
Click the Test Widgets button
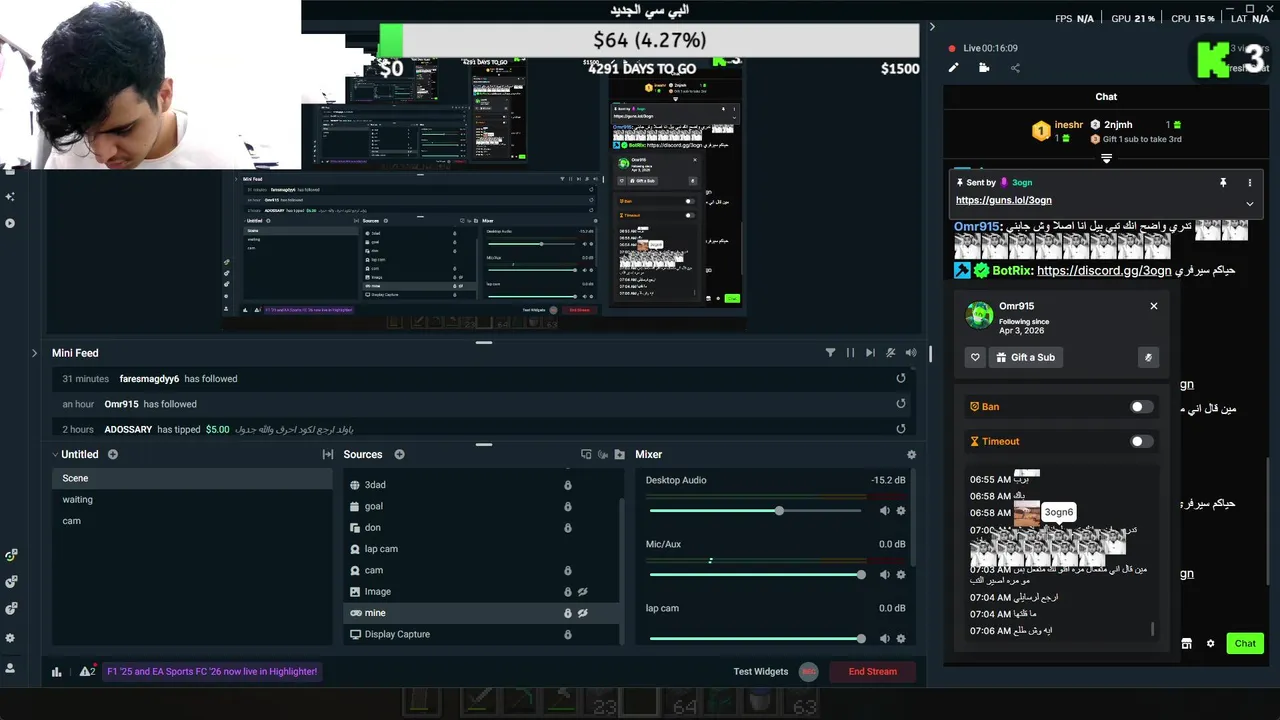pyautogui.click(x=760, y=672)
